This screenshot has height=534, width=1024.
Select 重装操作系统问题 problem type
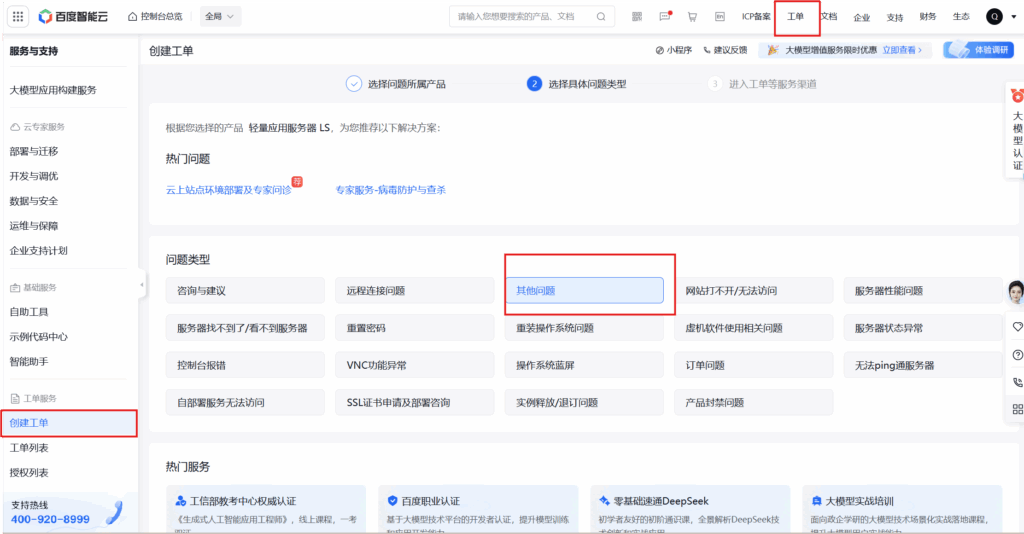(584, 328)
